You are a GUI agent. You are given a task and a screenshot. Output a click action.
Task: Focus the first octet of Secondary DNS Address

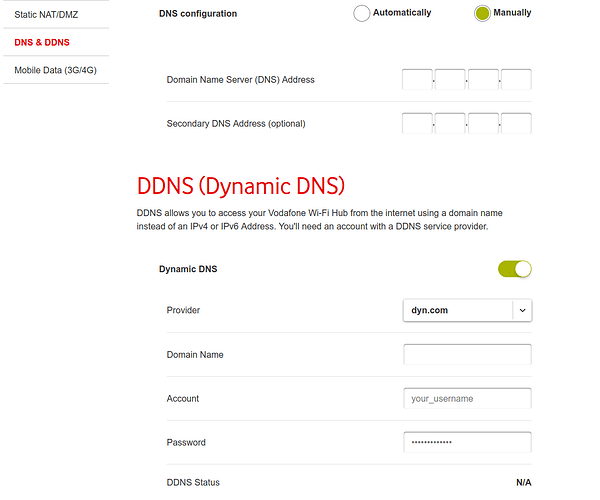pyautogui.click(x=417, y=124)
